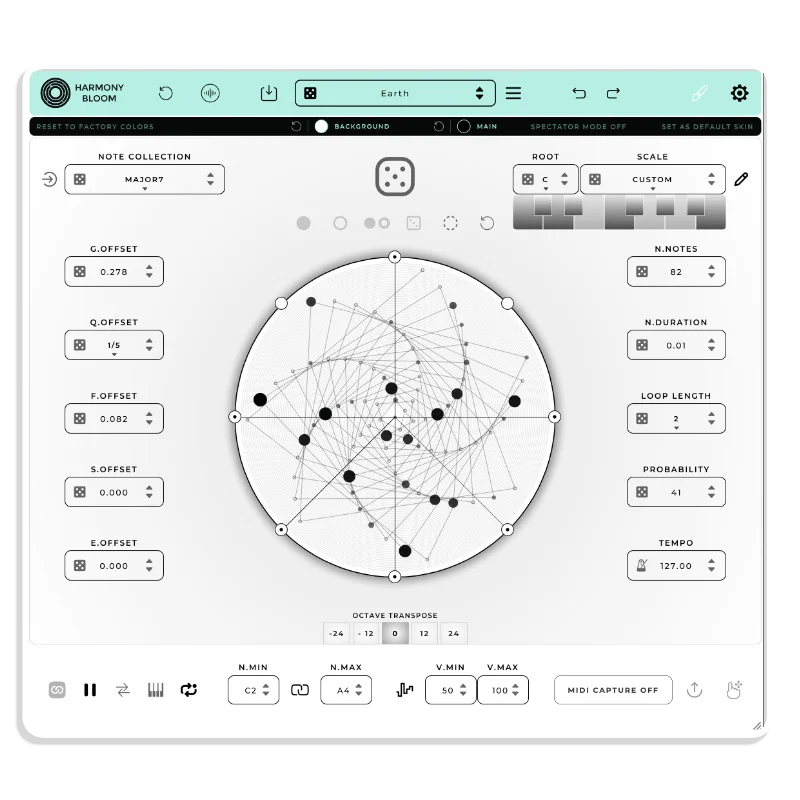Click the small dice square icon above circle
800x800 pixels.
(x=414, y=223)
